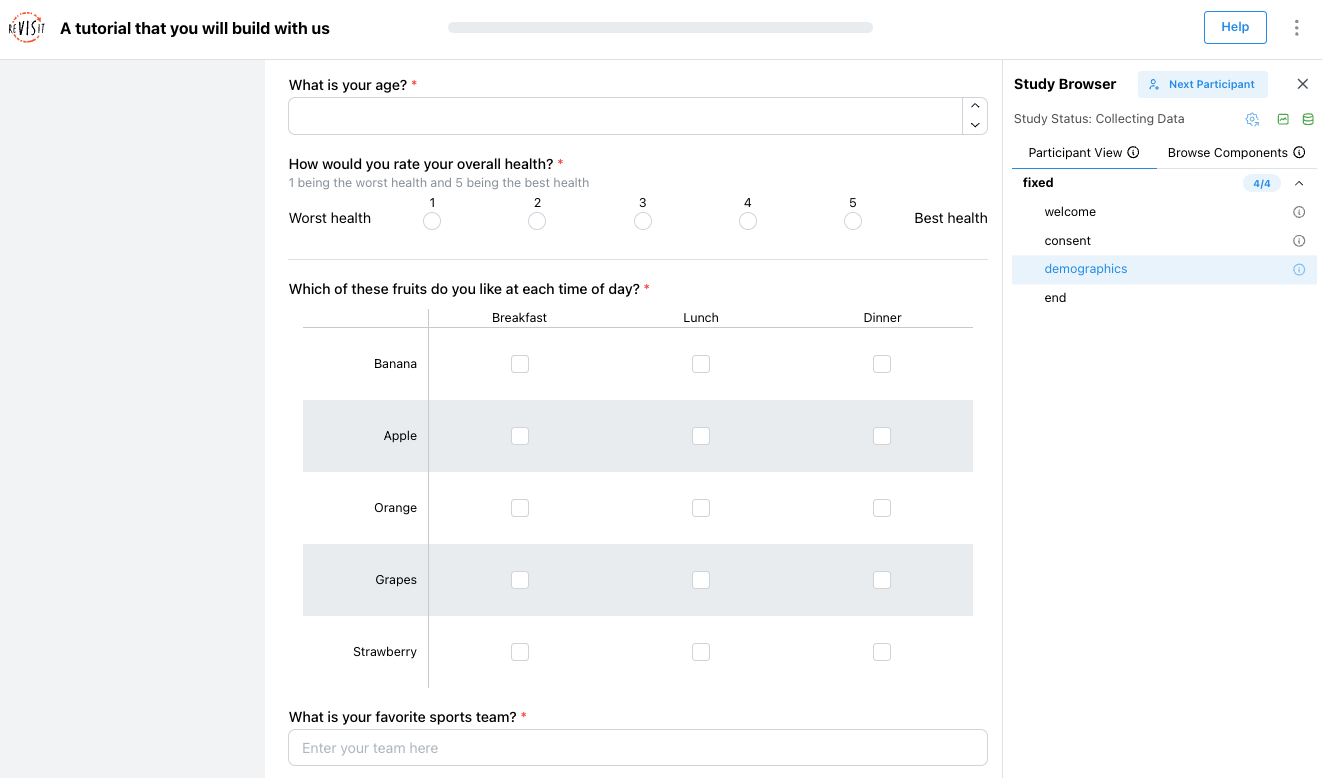Click the Lunch column header
1322x778 pixels.
pos(701,318)
